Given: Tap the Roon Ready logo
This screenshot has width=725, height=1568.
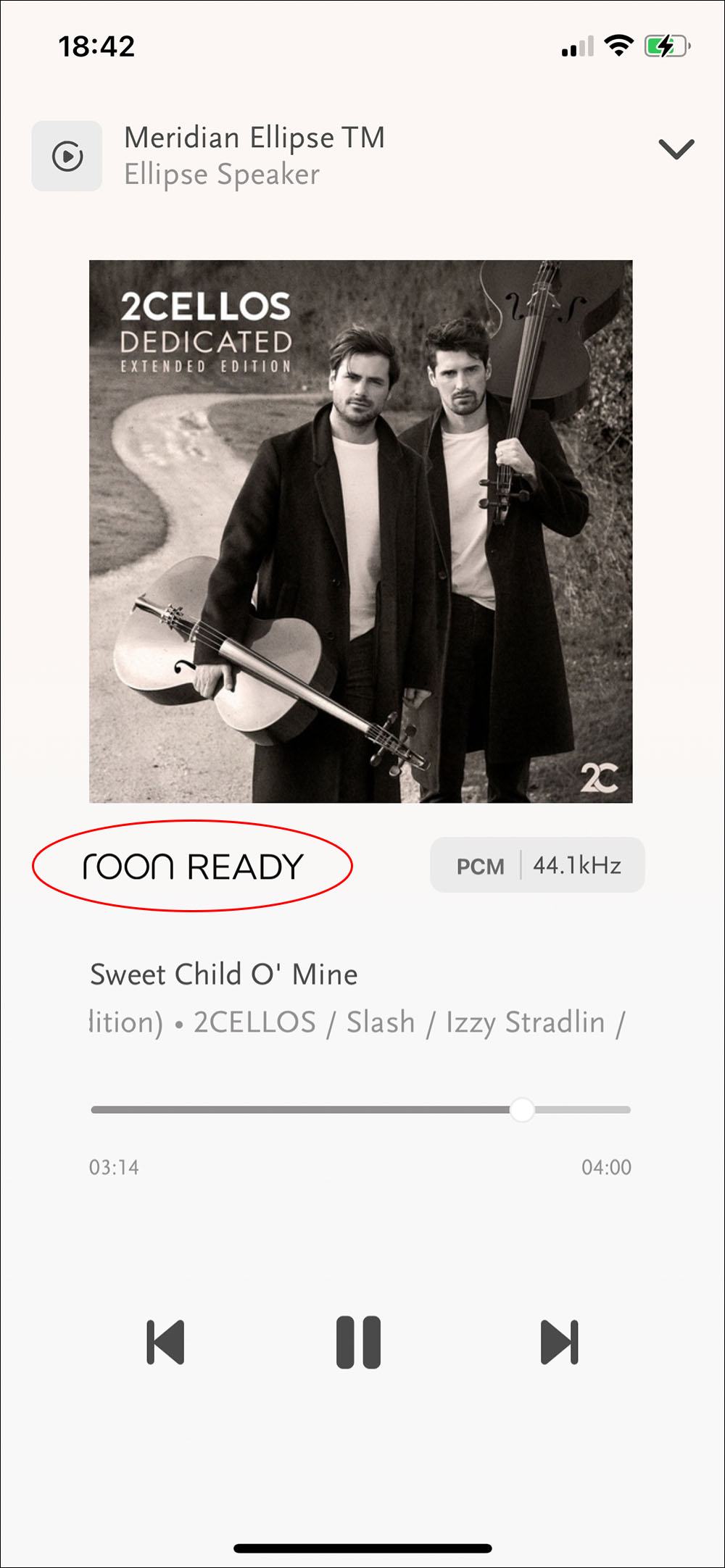Looking at the screenshot, I should point(193,866).
